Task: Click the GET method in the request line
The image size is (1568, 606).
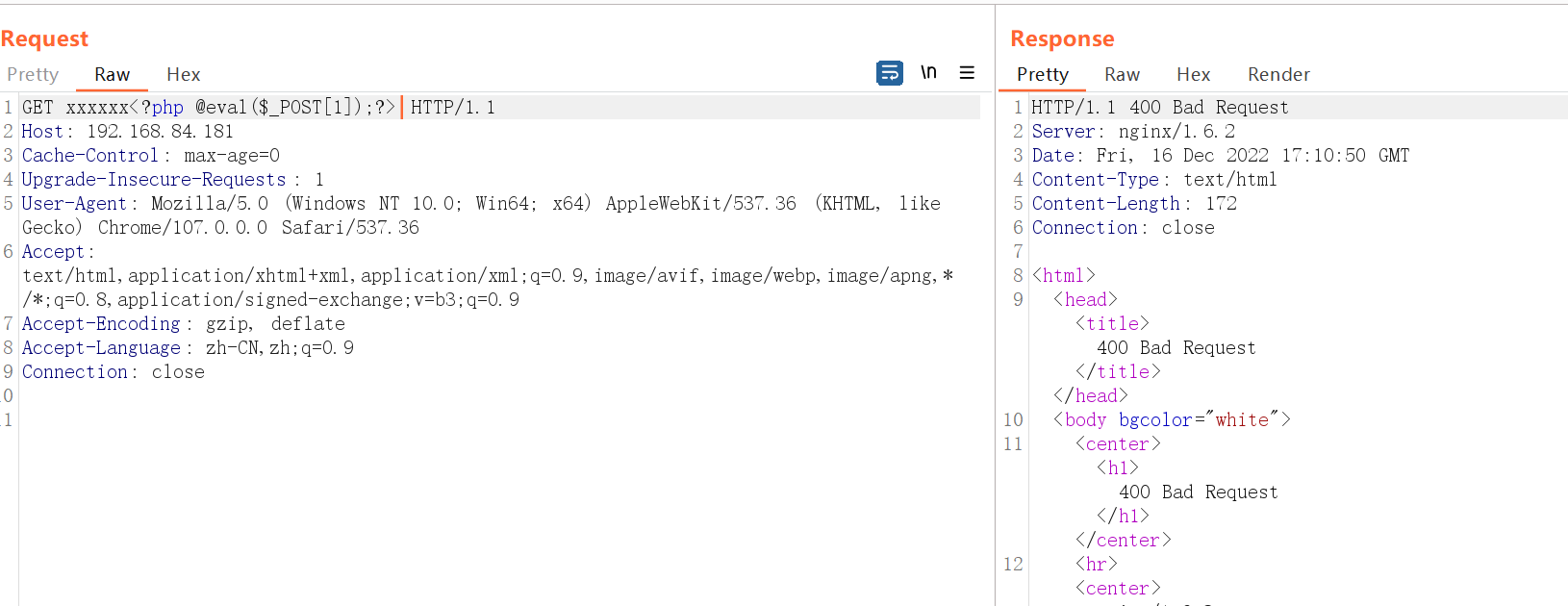Action: point(38,107)
